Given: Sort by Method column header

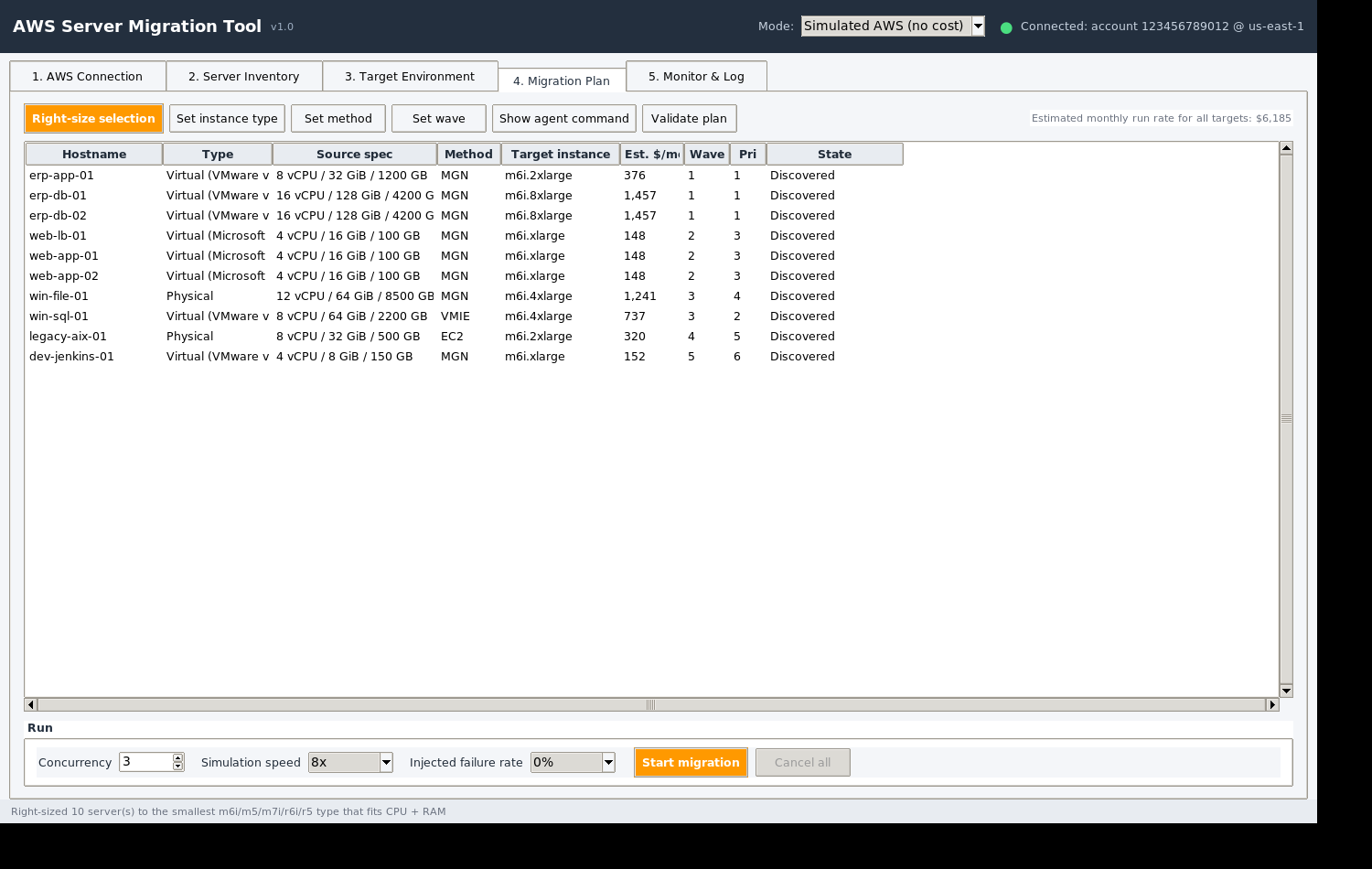Looking at the screenshot, I should pyautogui.click(x=469, y=155).
